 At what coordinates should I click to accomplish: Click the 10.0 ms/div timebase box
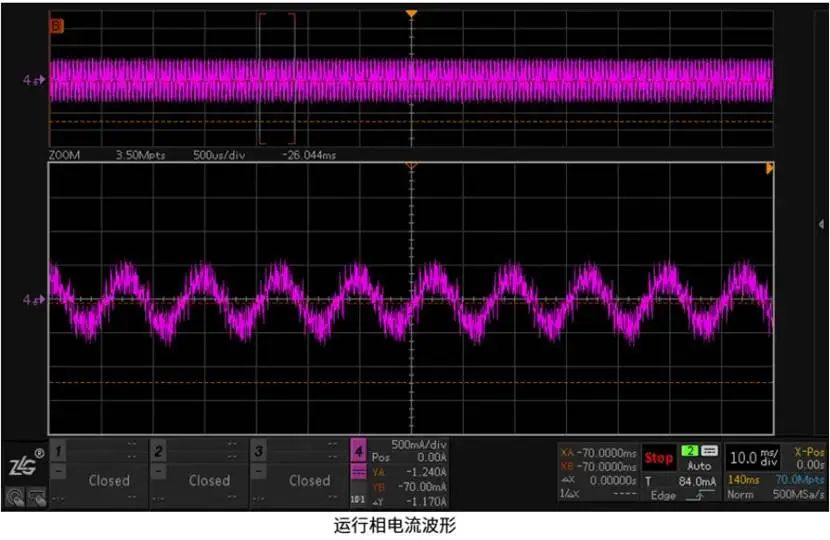coord(753,457)
